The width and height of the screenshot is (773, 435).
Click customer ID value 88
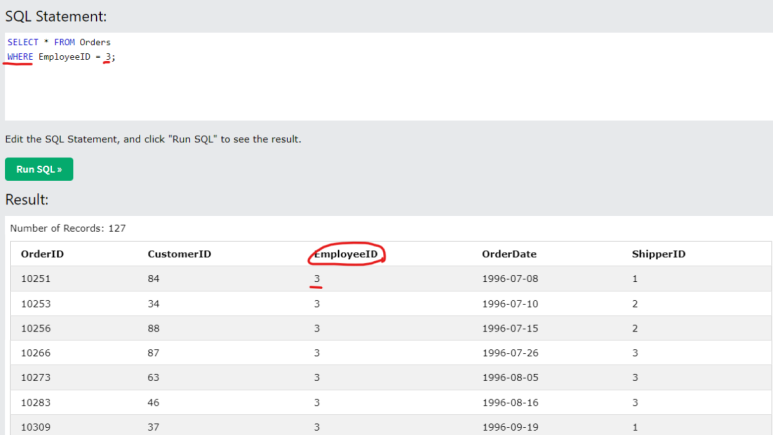tap(153, 328)
